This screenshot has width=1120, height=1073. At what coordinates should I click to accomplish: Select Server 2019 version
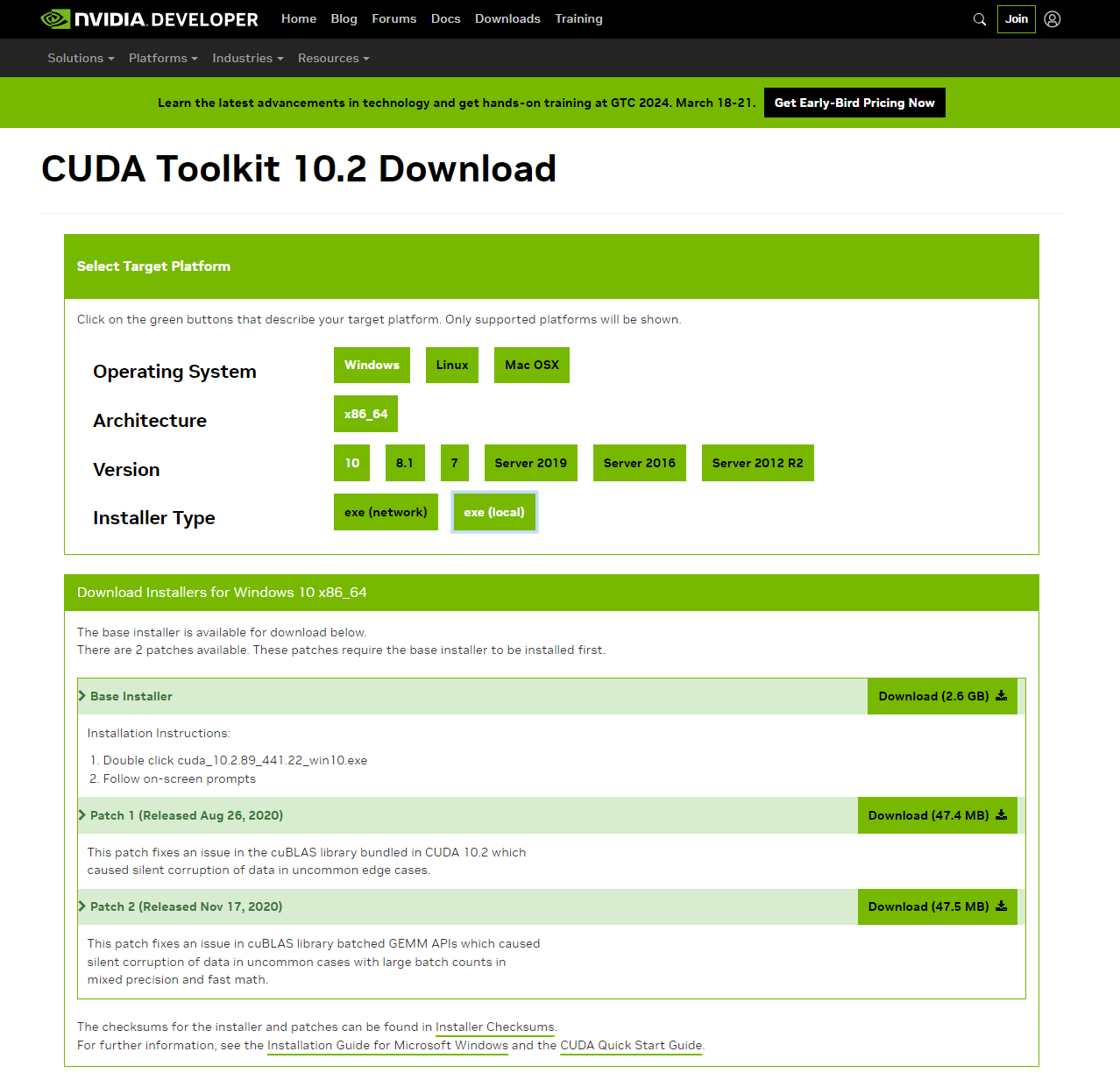531,463
